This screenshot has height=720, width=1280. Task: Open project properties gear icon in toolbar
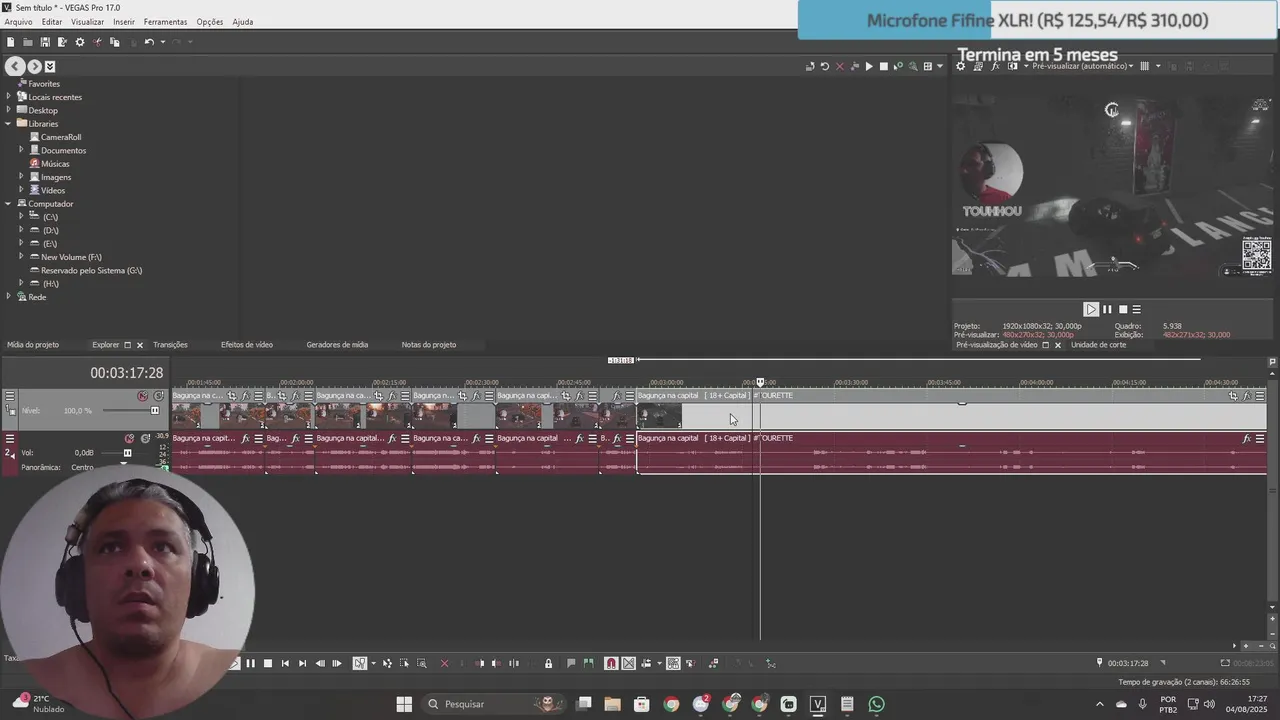point(80,42)
